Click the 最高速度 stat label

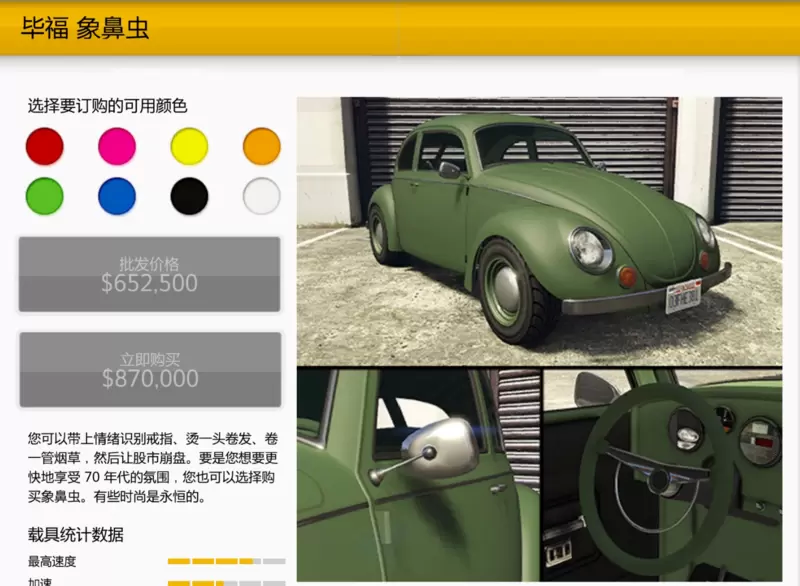pyautogui.click(x=52, y=562)
